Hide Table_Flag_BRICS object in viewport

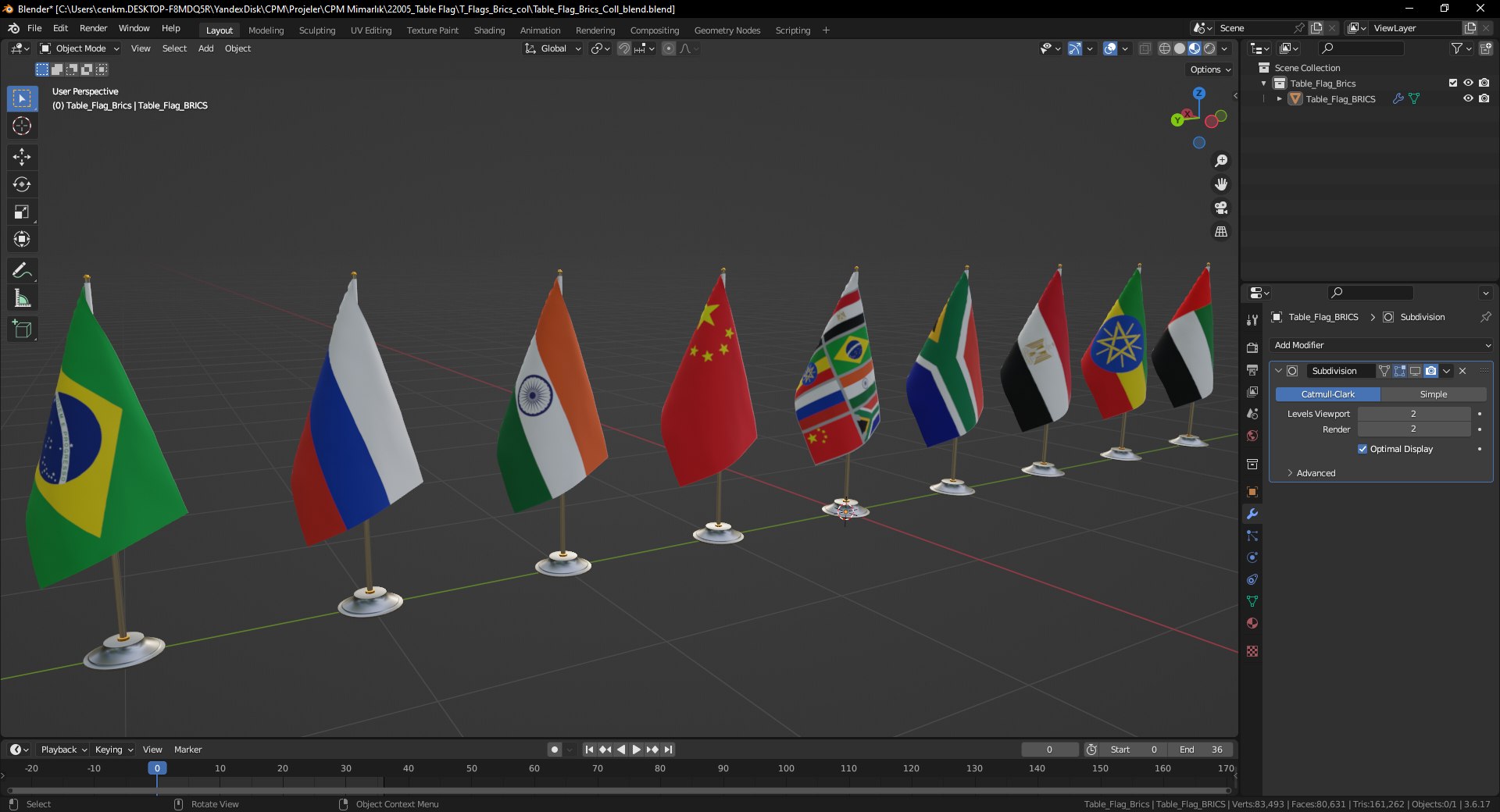(x=1469, y=98)
